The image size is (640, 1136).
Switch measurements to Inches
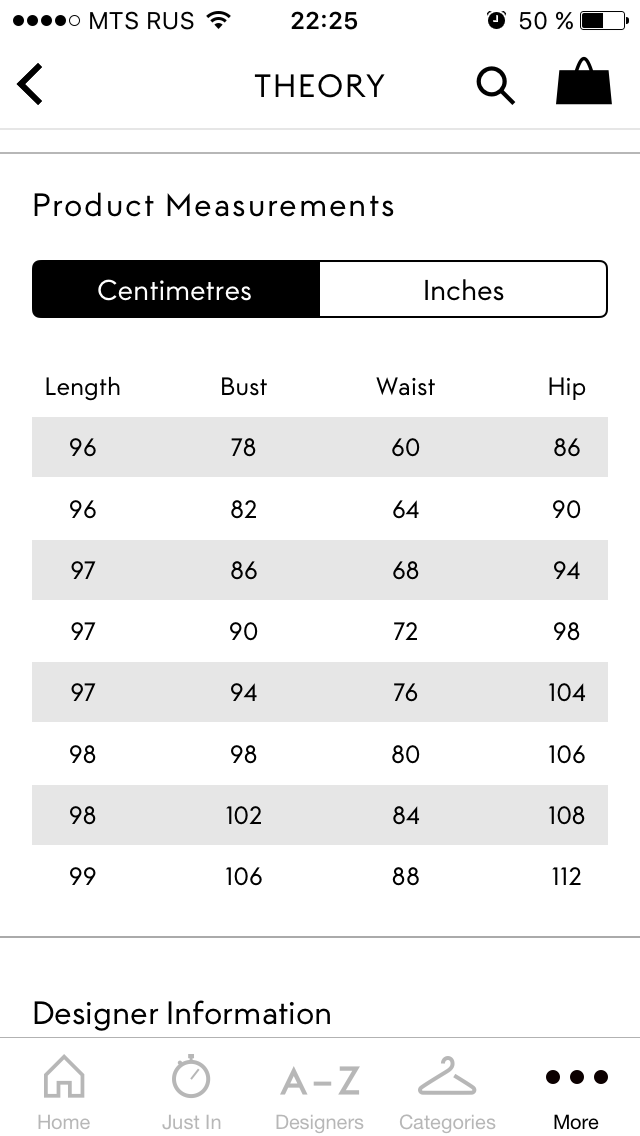coord(463,289)
